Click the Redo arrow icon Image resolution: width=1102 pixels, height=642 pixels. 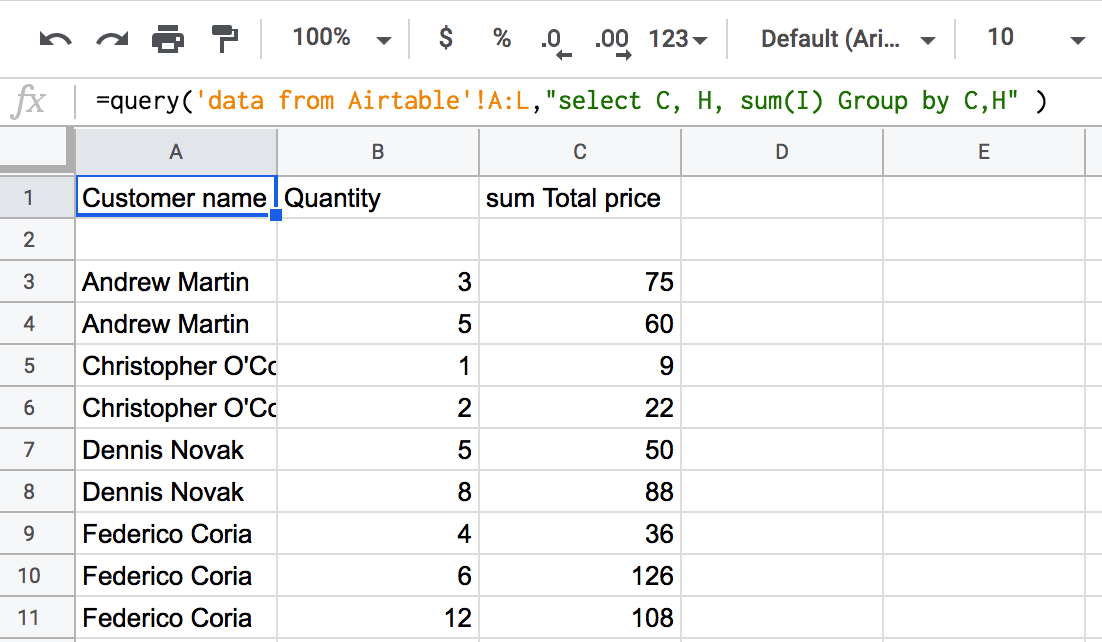click(112, 39)
